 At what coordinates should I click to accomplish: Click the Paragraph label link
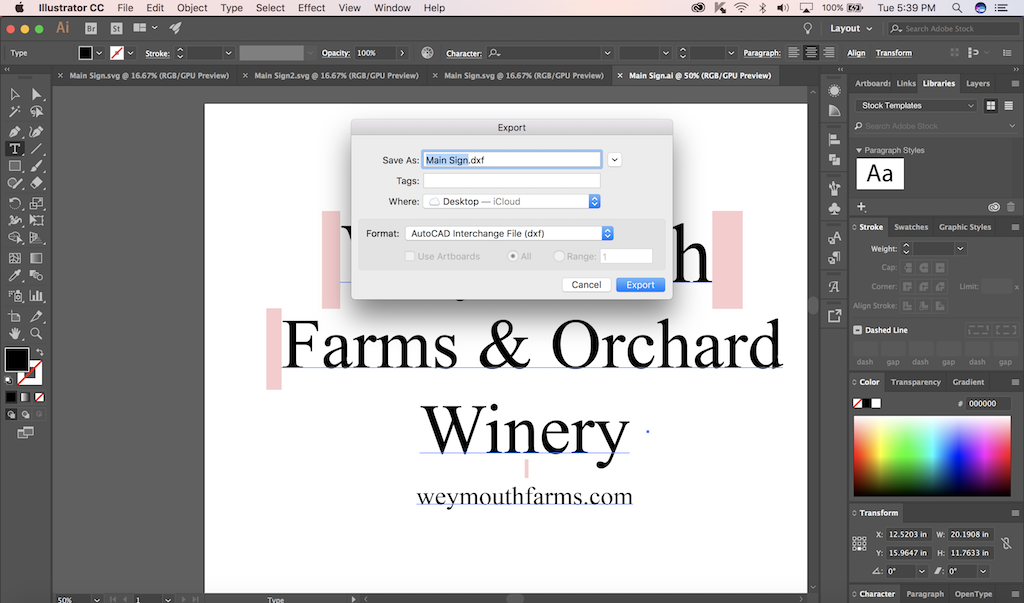761,53
